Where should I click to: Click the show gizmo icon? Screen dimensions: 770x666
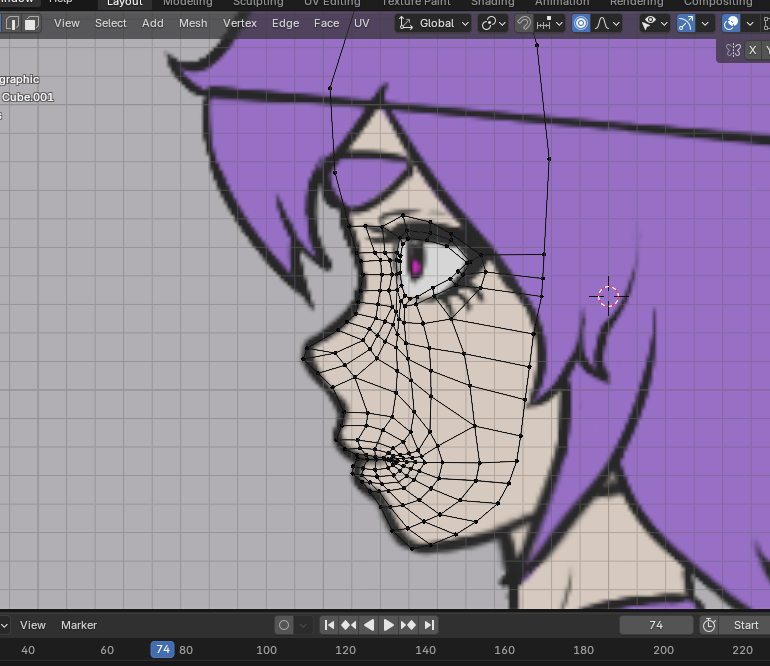[686, 23]
